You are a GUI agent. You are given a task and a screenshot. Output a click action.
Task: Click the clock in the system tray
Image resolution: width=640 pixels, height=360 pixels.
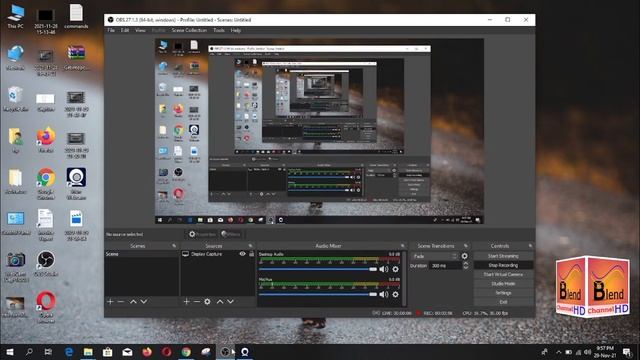(x=605, y=352)
